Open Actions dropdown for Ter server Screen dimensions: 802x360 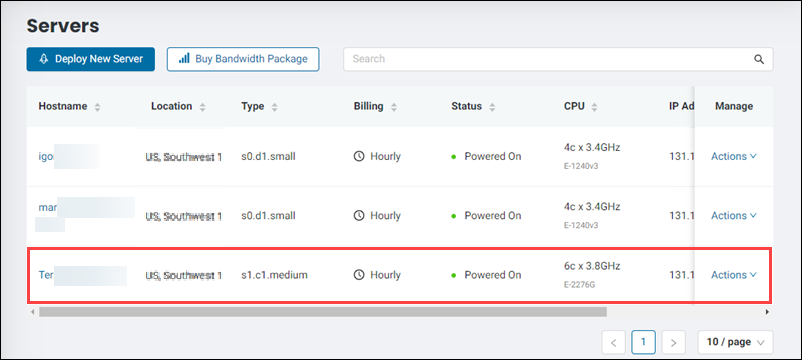pyautogui.click(x=733, y=275)
